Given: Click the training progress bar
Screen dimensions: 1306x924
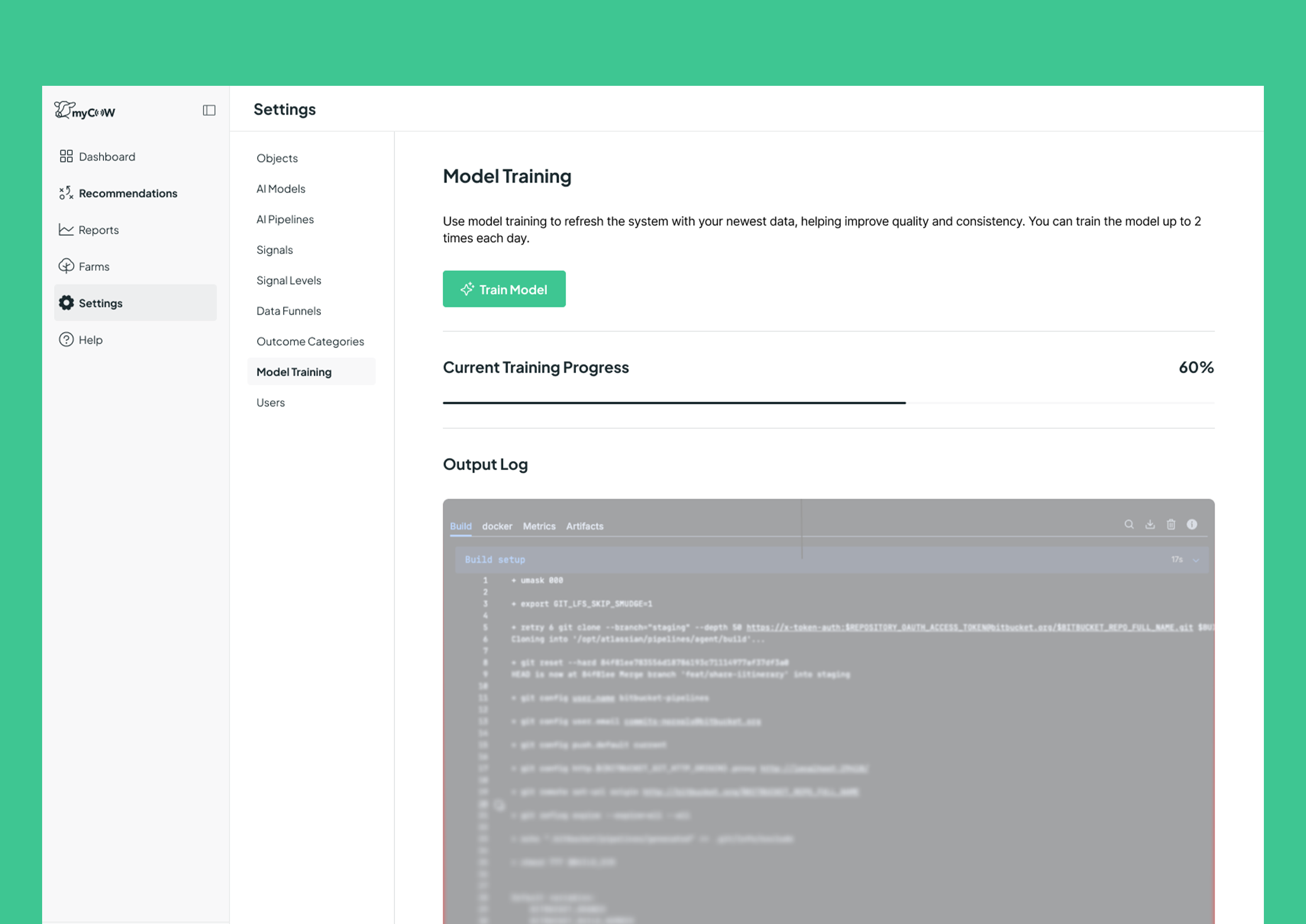Looking at the screenshot, I should (828, 403).
